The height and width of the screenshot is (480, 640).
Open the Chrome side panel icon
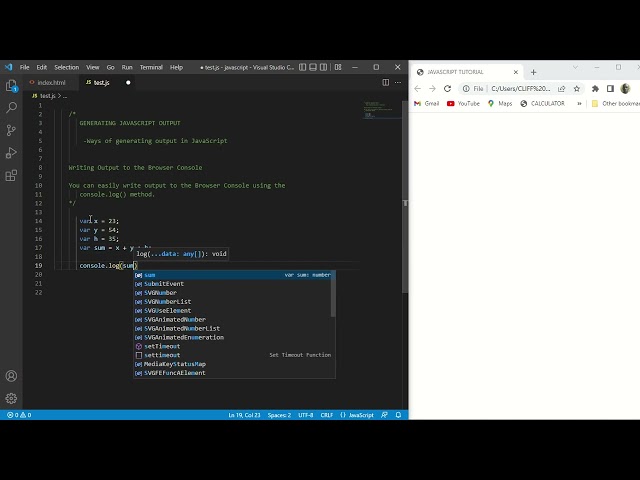coord(610,89)
